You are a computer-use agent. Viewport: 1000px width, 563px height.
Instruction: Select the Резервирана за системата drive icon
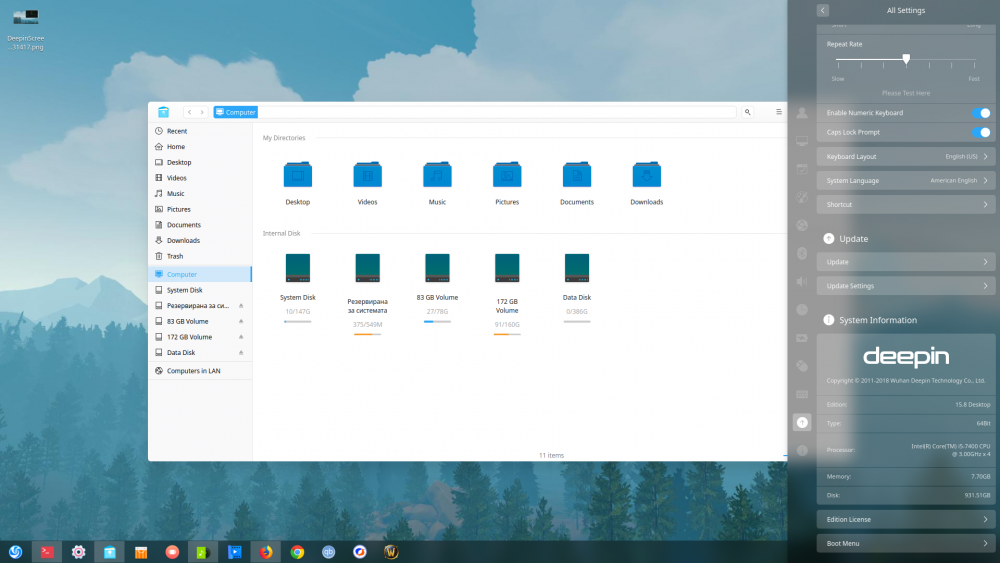(x=367, y=268)
